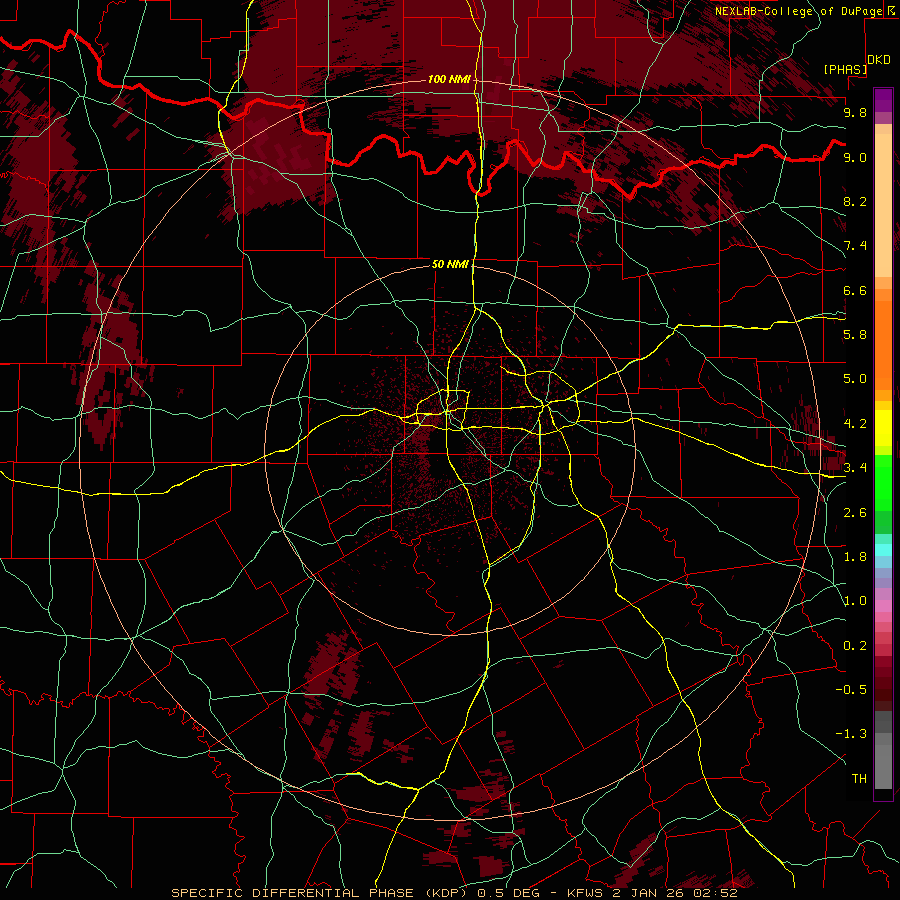Click the 5.0 legend value
This screenshot has width=900, height=900.
click(855, 379)
